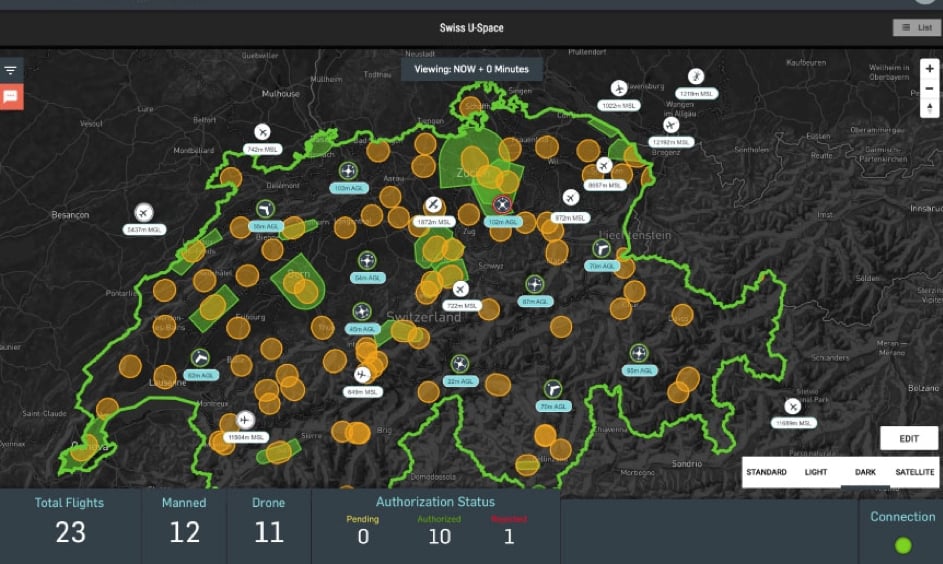Open the filter menu icon
The height and width of the screenshot is (564, 943).
click(x=11, y=70)
